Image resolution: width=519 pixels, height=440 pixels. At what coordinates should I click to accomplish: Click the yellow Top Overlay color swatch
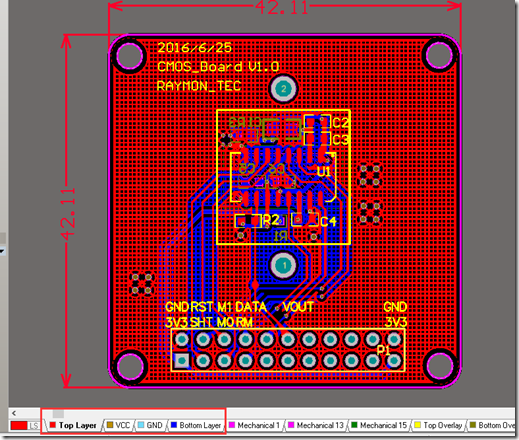[417, 425]
